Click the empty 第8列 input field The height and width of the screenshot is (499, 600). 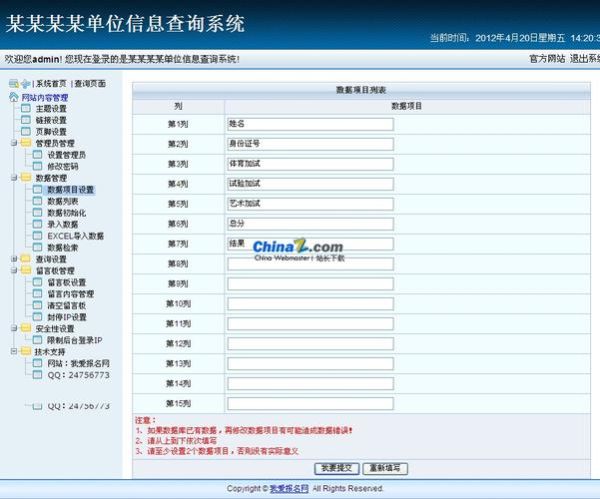[310, 264]
